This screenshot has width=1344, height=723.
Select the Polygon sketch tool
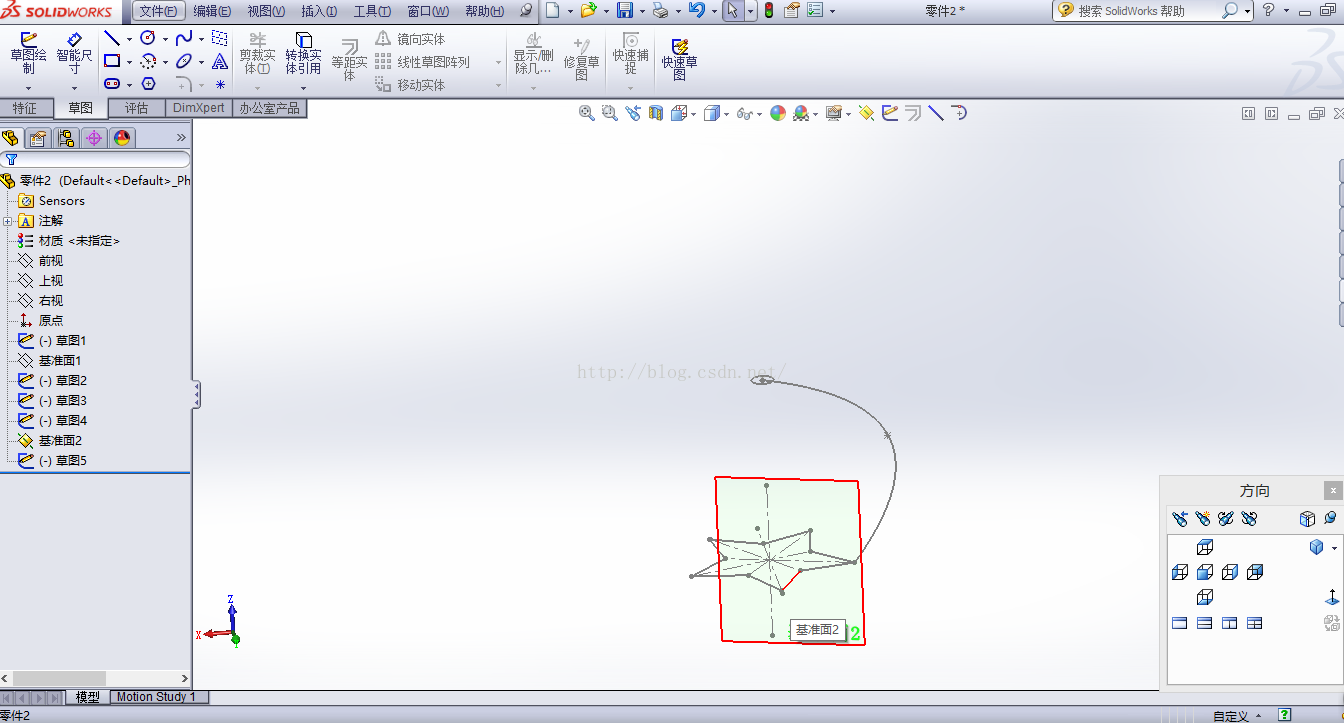148,84
